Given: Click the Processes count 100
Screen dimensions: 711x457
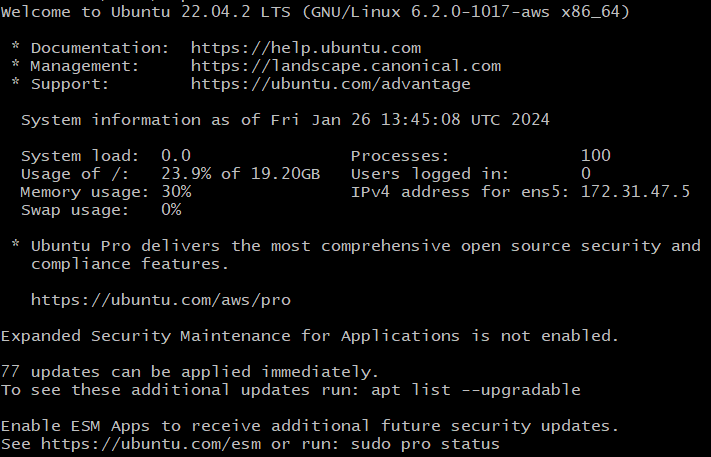Looking at the screenshot, I should coord(595,156).
